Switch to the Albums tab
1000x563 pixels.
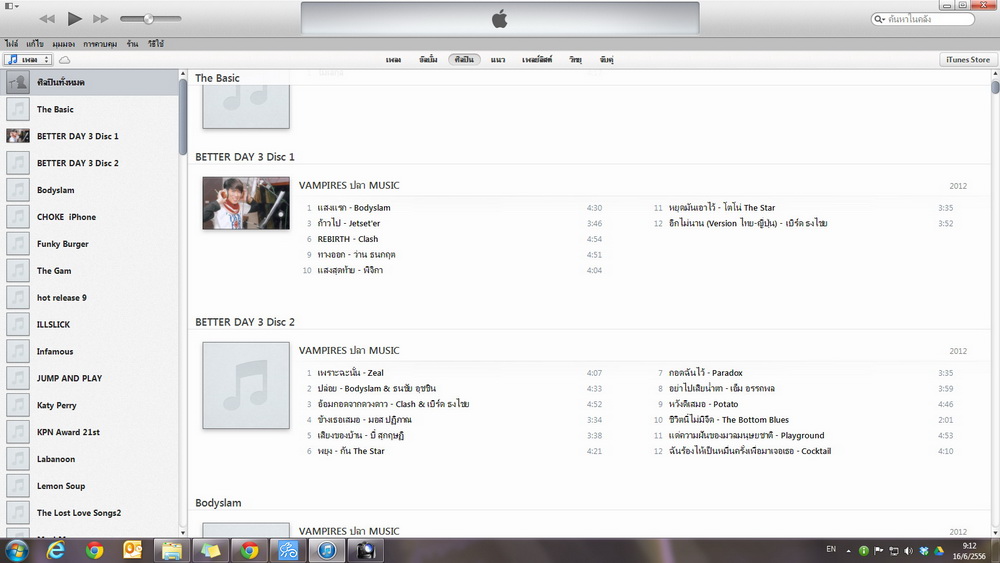click(428, 59)
